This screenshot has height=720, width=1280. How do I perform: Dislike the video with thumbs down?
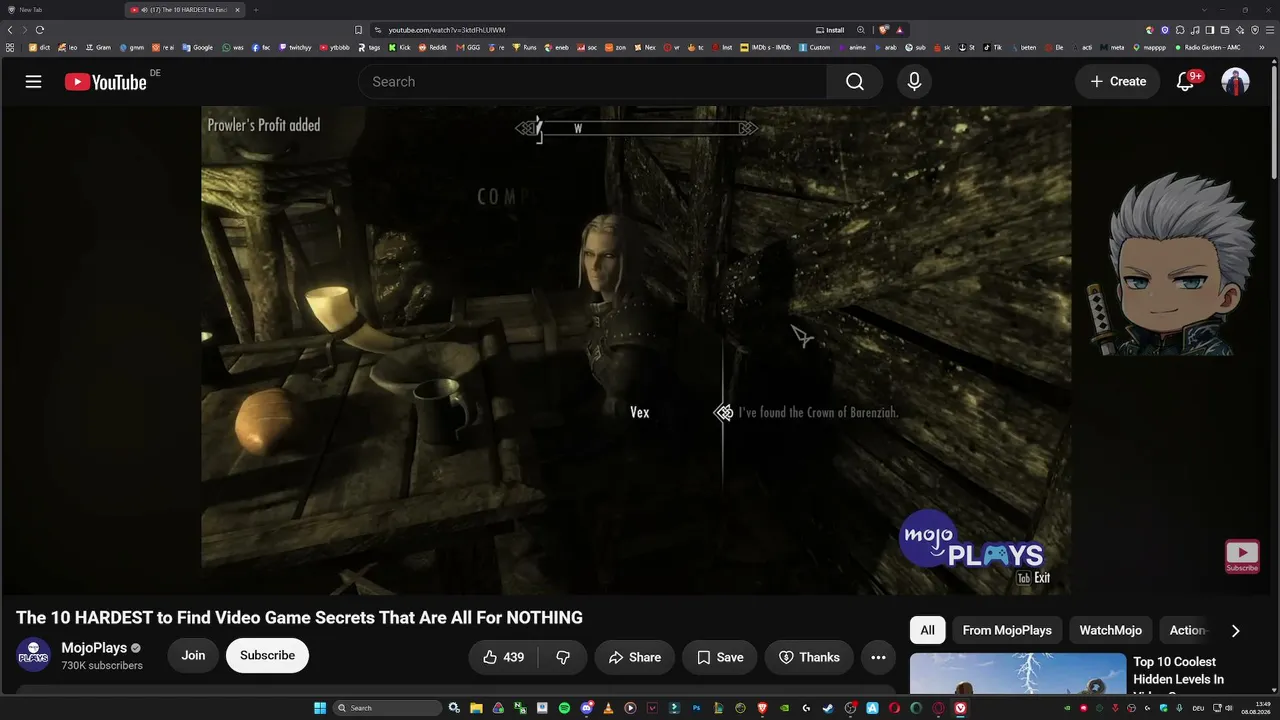click(x=562, y=657)
